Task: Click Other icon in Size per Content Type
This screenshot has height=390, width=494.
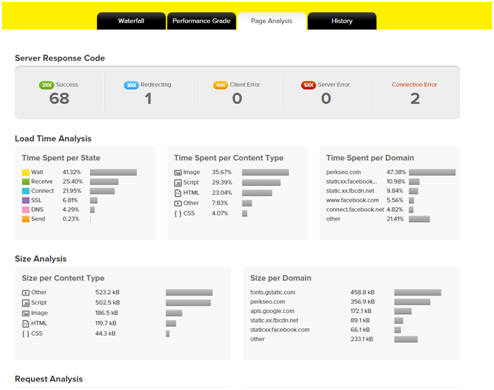Action: pos(26,293)
